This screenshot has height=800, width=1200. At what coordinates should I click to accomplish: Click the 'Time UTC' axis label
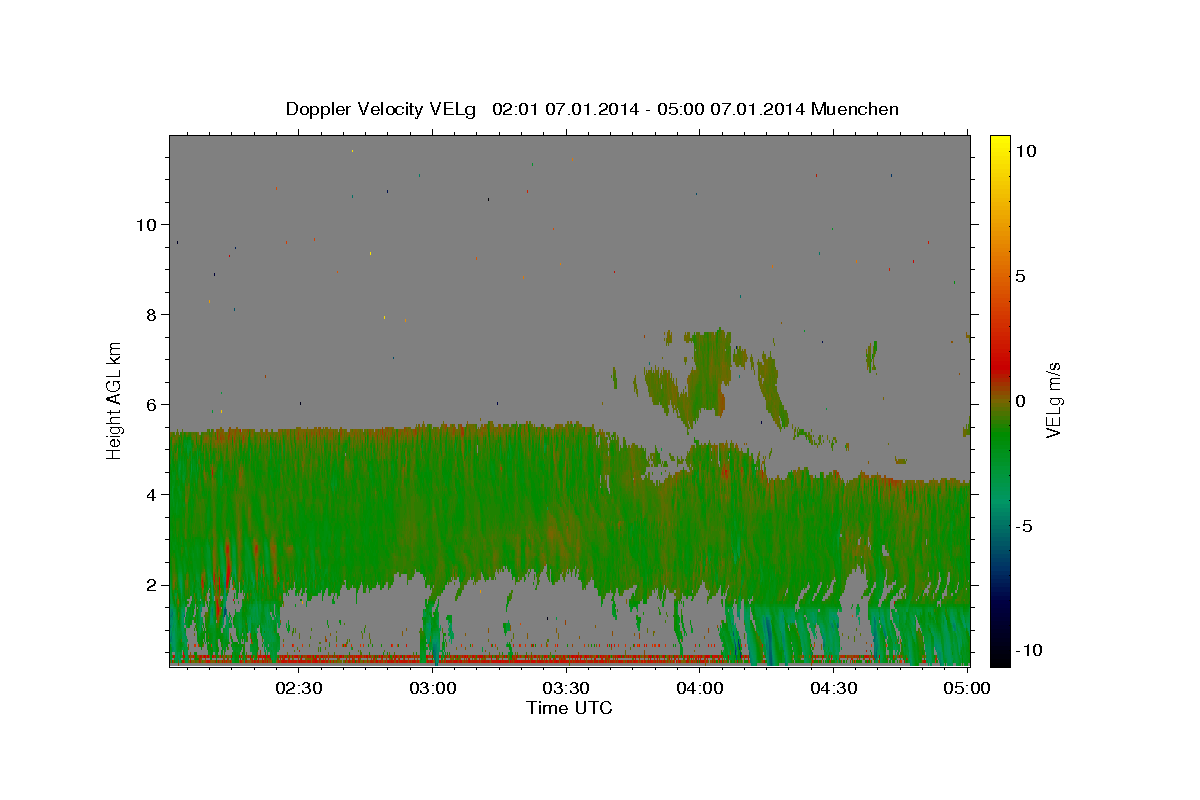click(x=569, y=708)
